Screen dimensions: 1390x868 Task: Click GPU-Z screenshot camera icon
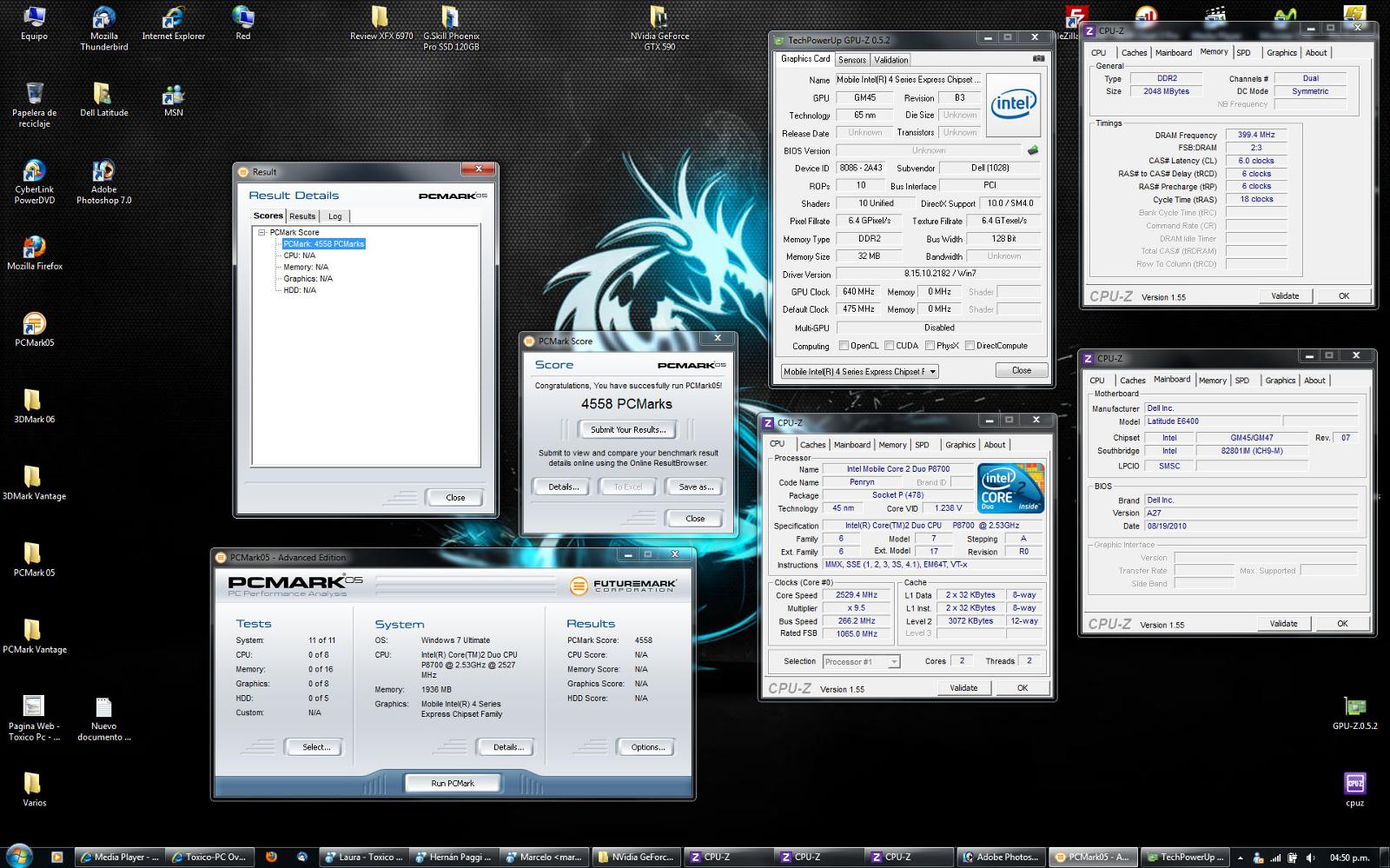click(x=1038, y=58)
